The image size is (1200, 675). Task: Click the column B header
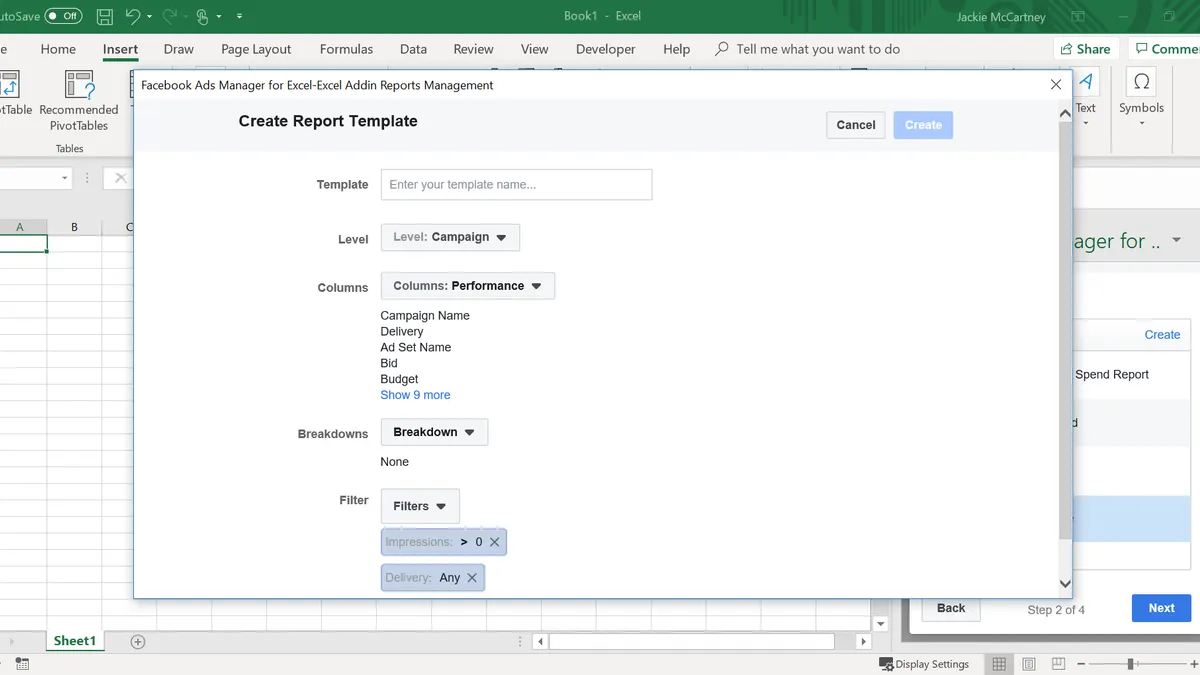[x=74, y=227]
